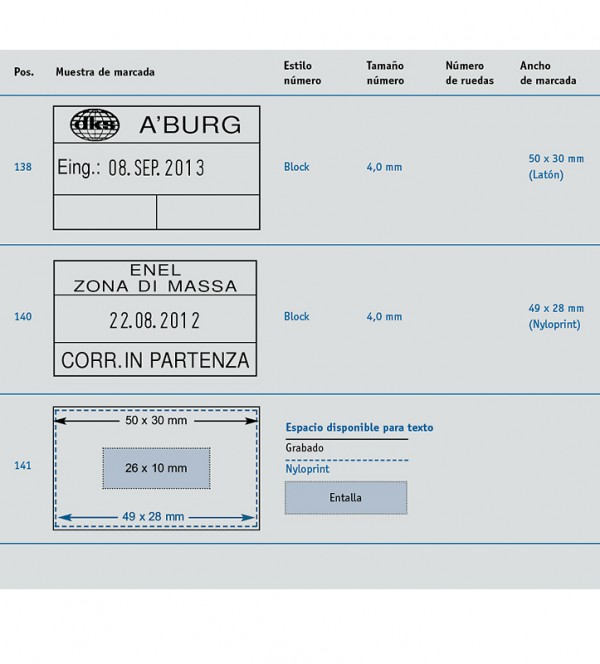Click the '(Nyloprint)' material label

pos(554,324)
